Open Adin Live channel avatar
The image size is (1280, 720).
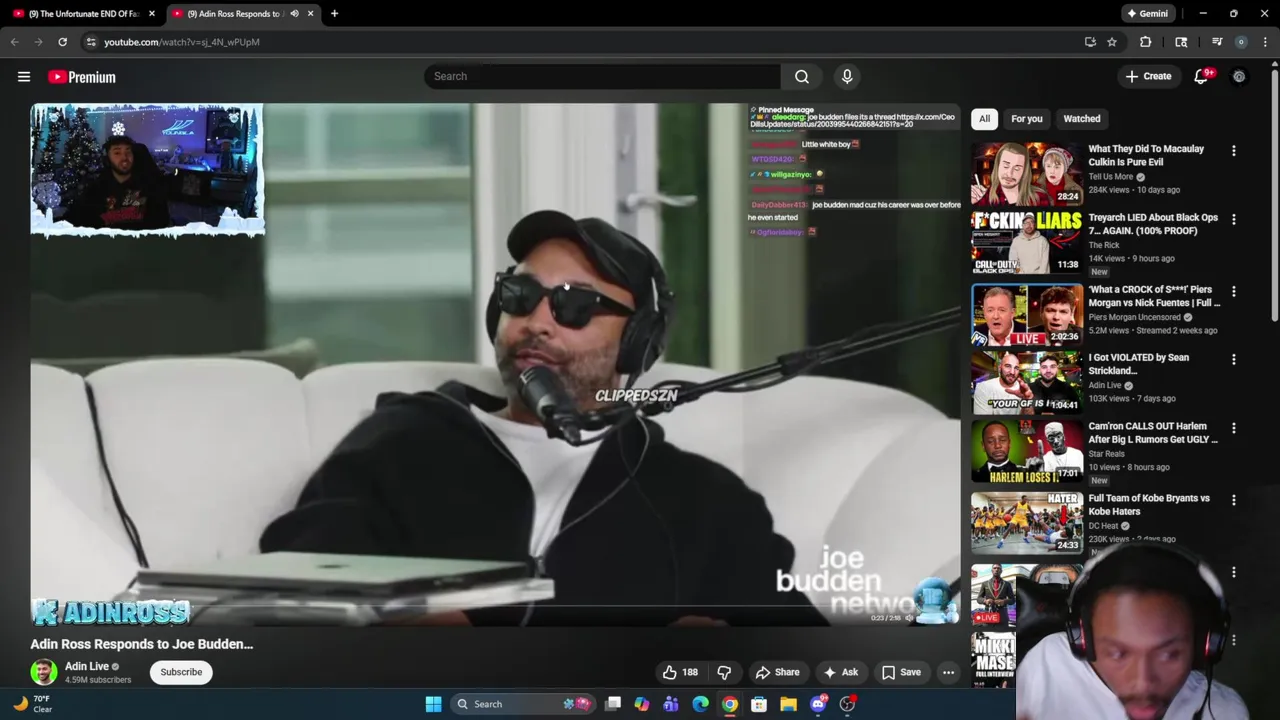44,673
